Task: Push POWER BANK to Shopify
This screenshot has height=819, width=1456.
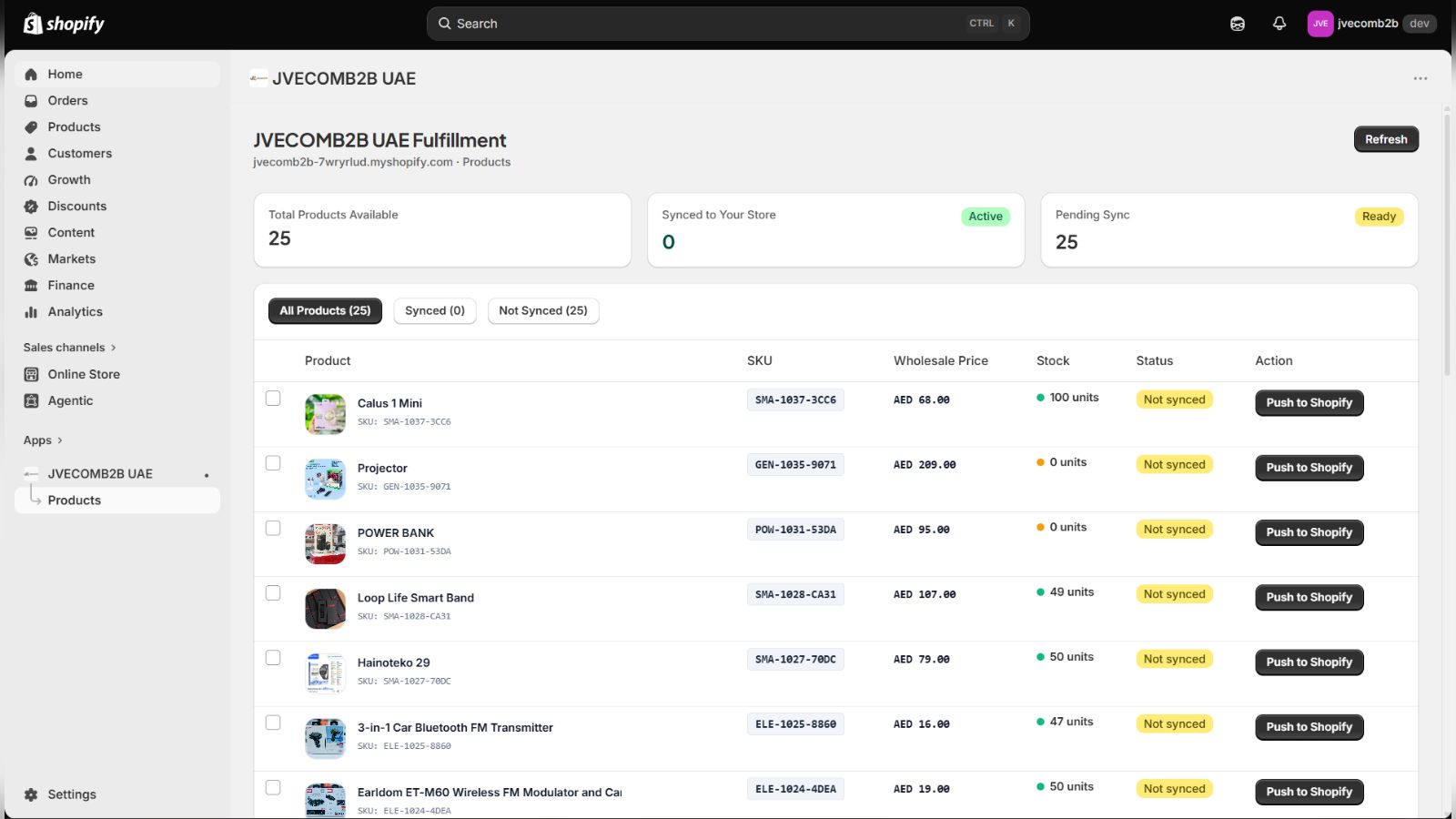Action: (x=1309, y=532)
